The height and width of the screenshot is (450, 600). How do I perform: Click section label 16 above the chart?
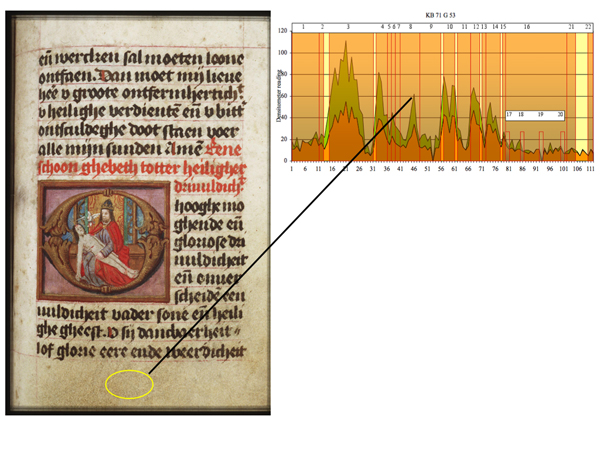(x=526, y=26)
